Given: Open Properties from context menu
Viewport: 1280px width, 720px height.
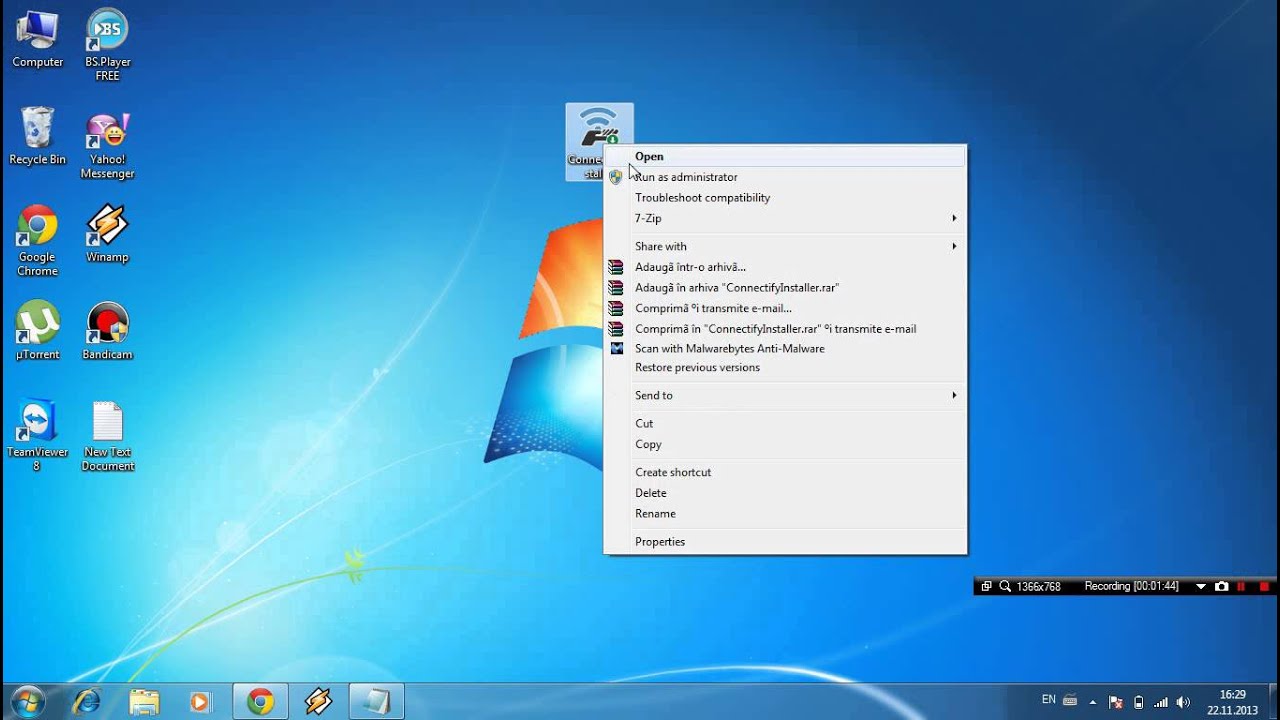Looking at the screenshot, I should click(x=785, y=541).
